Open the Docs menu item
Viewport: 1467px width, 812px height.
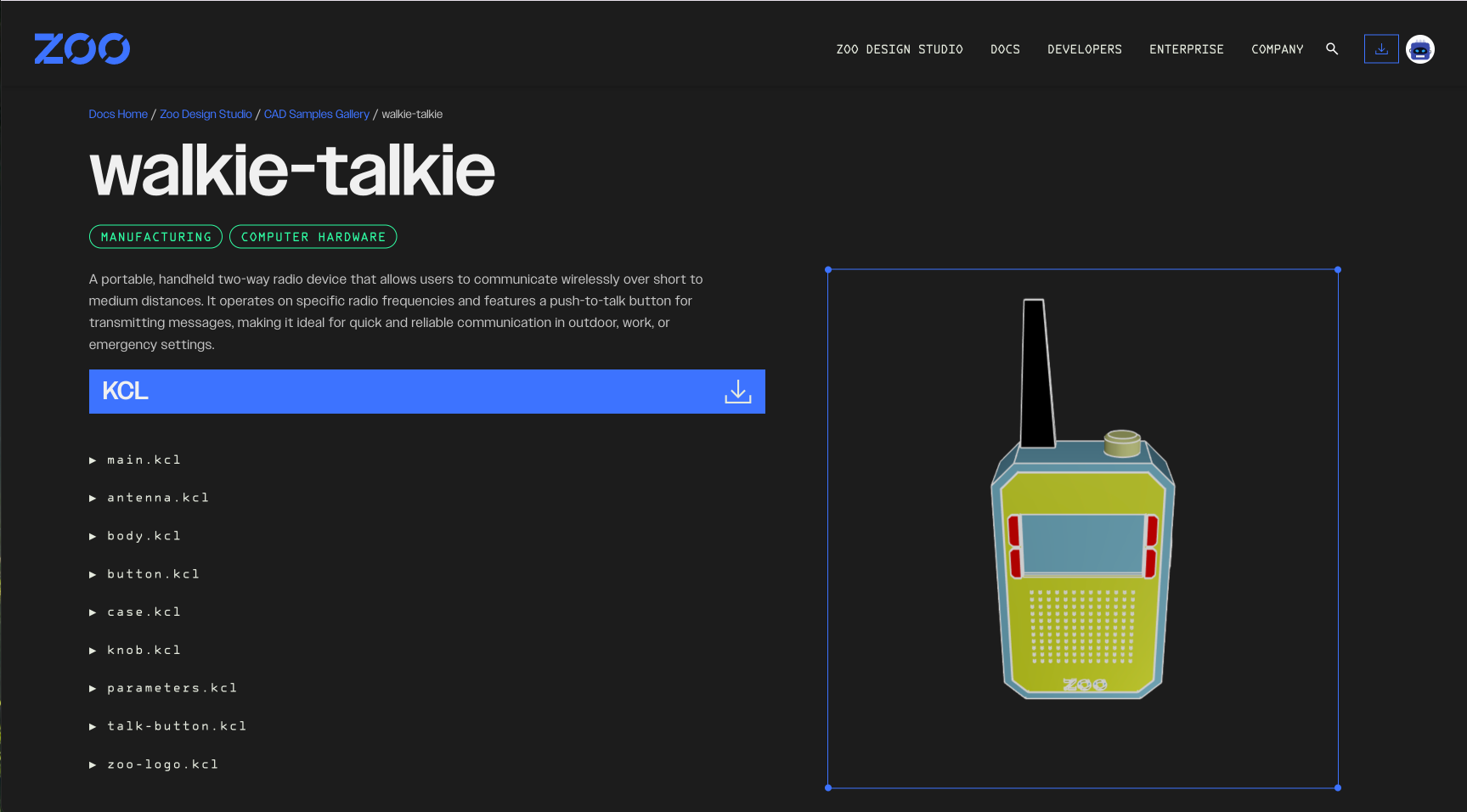pyautogui.click(x=1004, y=49)
